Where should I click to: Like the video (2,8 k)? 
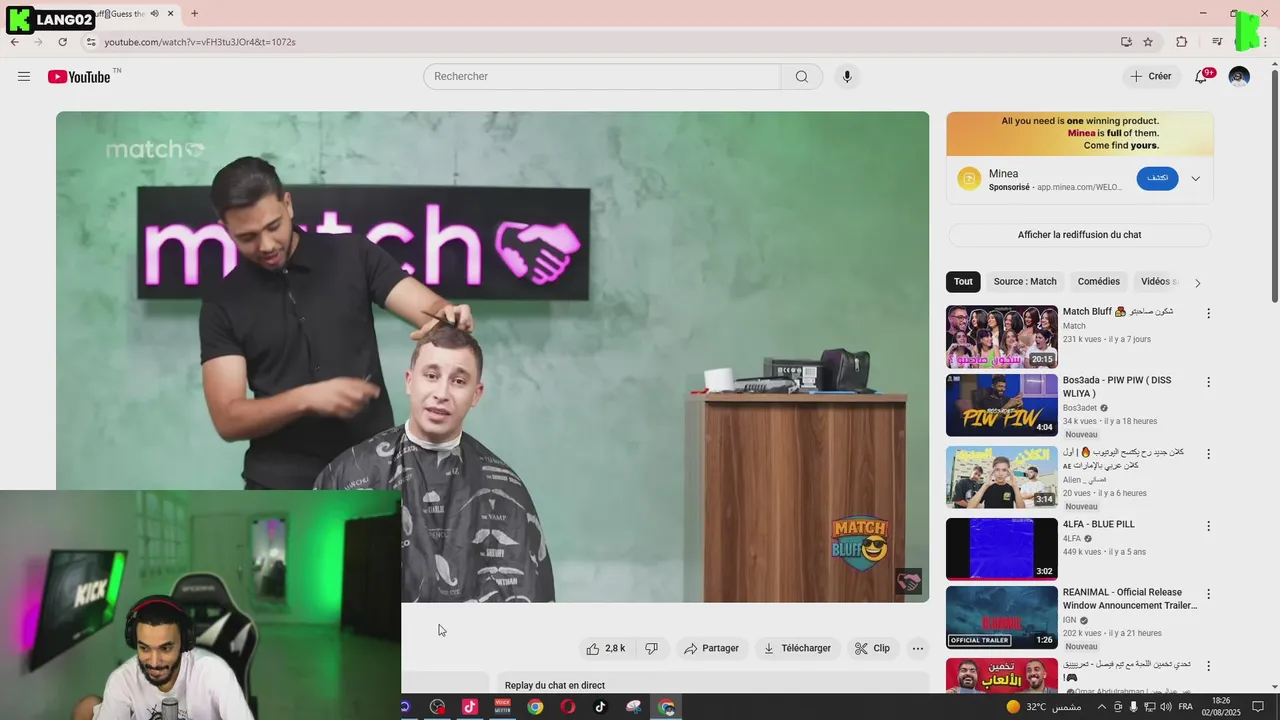(606, 648)
